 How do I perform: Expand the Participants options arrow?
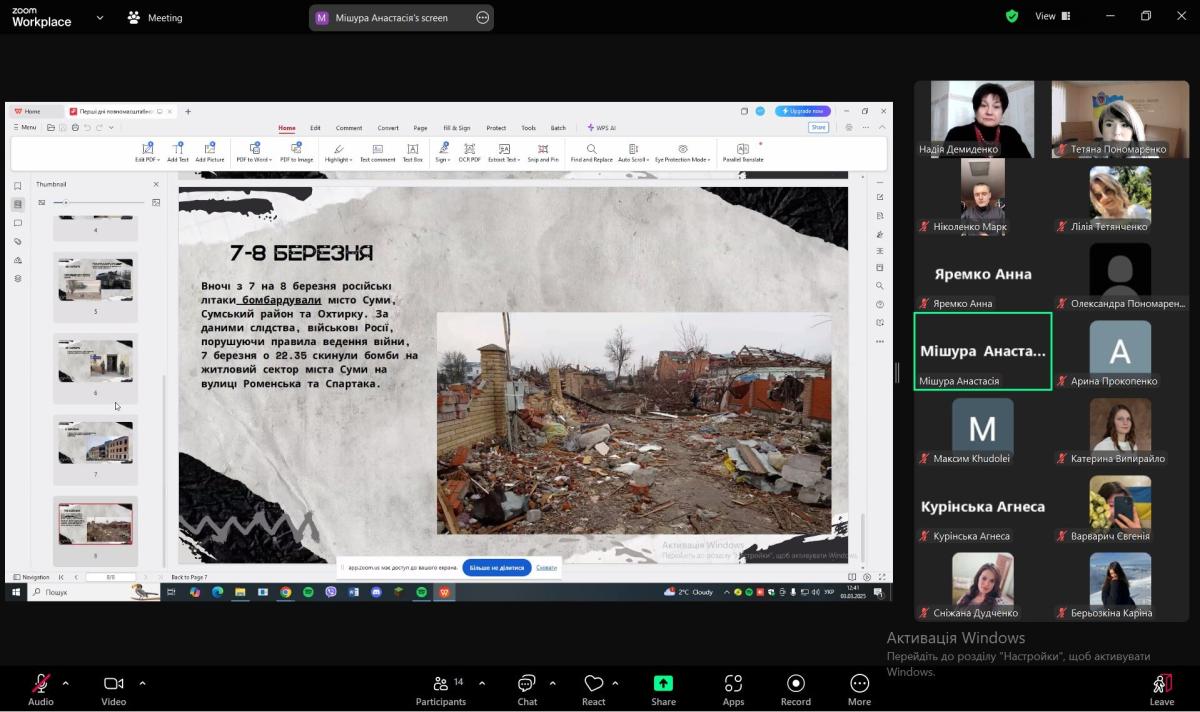tap(482, 683)
